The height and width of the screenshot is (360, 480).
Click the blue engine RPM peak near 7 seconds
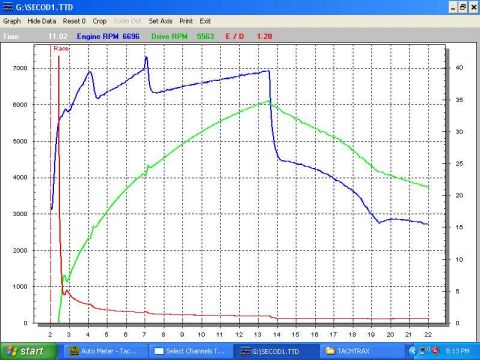coord(146,58)
